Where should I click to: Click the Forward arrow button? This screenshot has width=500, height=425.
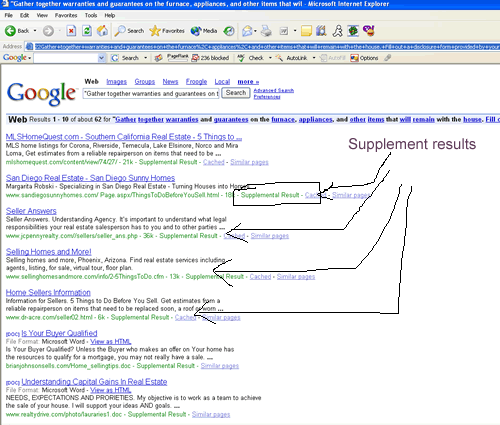48,31
